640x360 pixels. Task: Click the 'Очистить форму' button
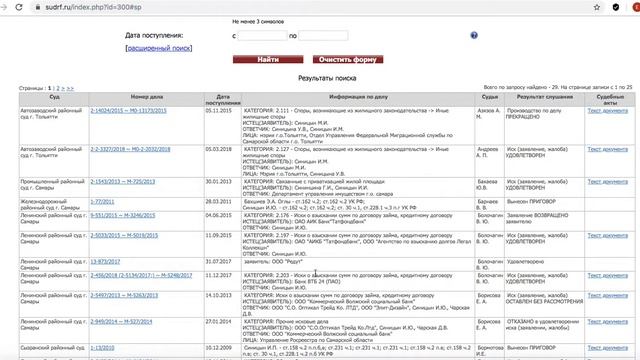tap(348, 60)
